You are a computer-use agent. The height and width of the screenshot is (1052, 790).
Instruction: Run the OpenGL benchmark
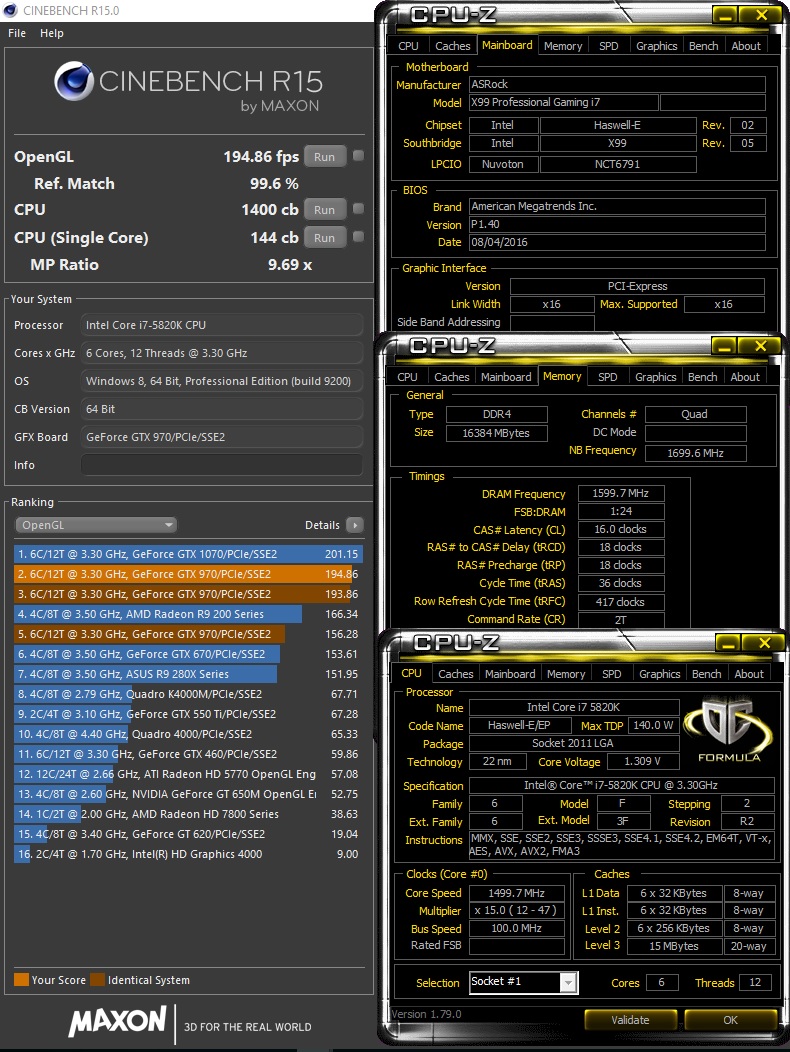point(324,156)
